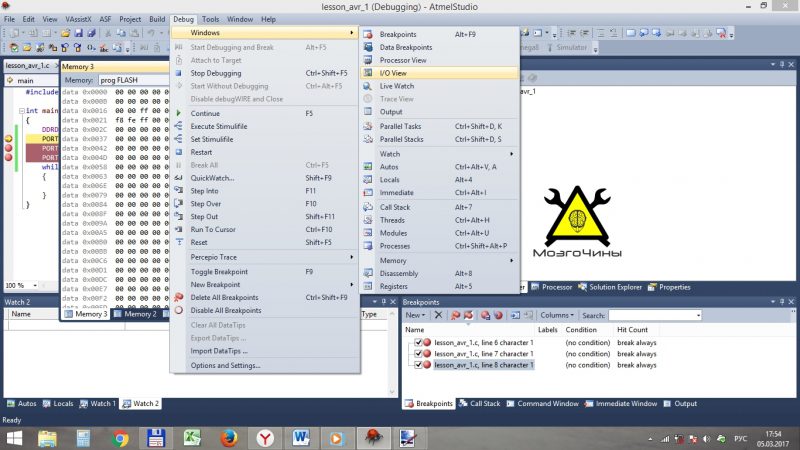Image resolution: width=800 pixels, height=450 pixels.
Task: Click the Restart icon in Debug menu
Action: click(179, 152)
